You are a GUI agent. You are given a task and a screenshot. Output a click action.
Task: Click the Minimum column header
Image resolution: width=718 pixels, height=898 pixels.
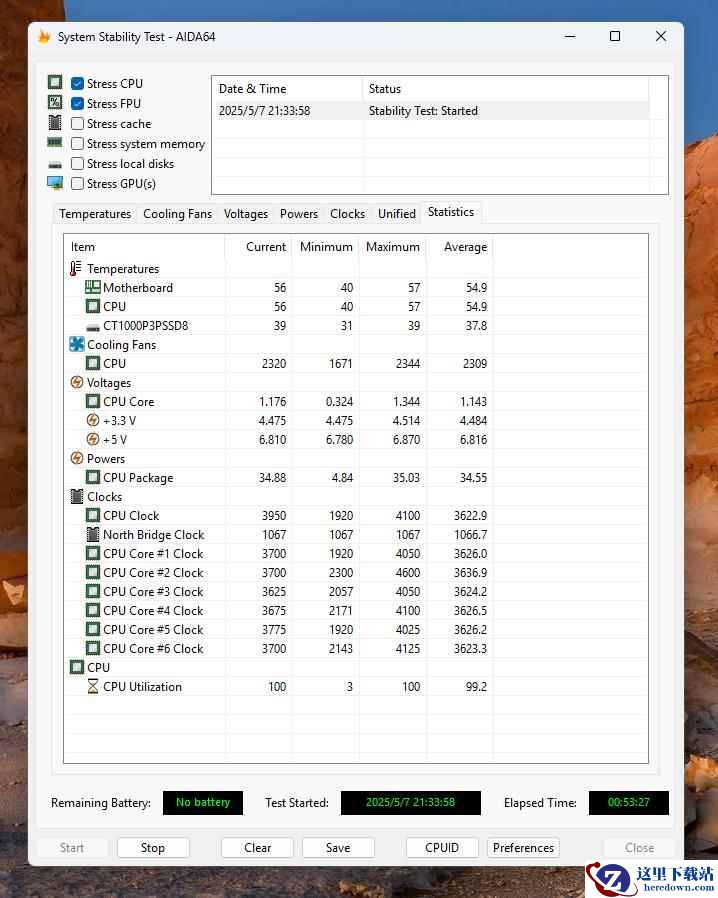(325, 247)
